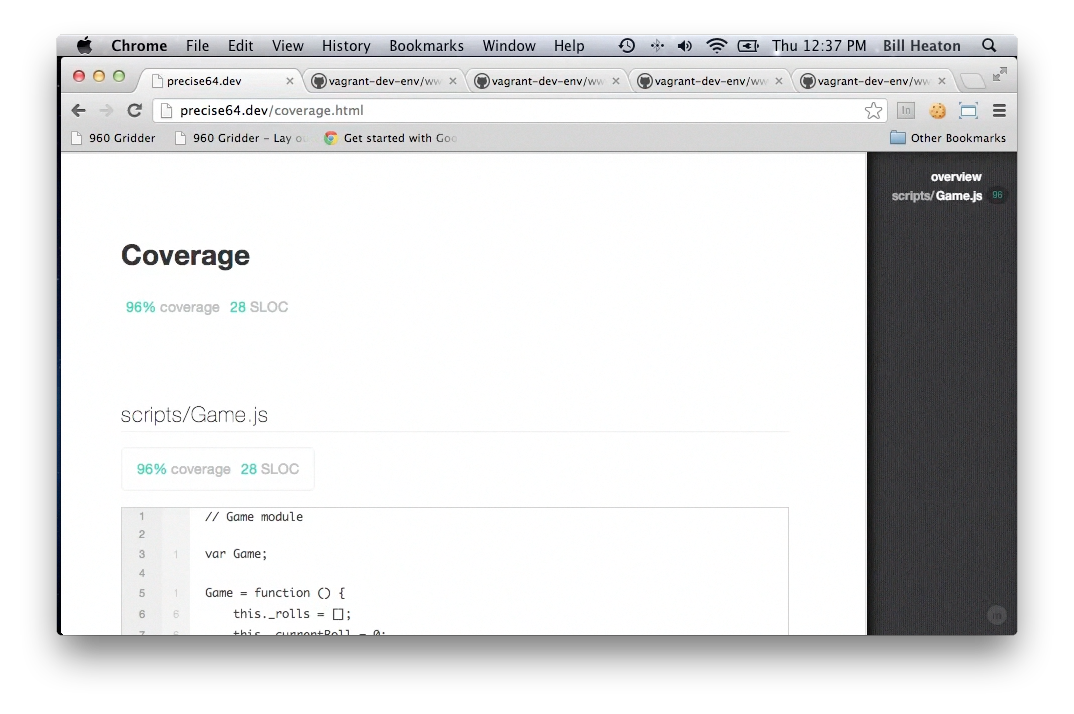Click the Time Machine menu bar icon
The width and height of the screenshot is (1074, 714).
[x=627, y=46]
